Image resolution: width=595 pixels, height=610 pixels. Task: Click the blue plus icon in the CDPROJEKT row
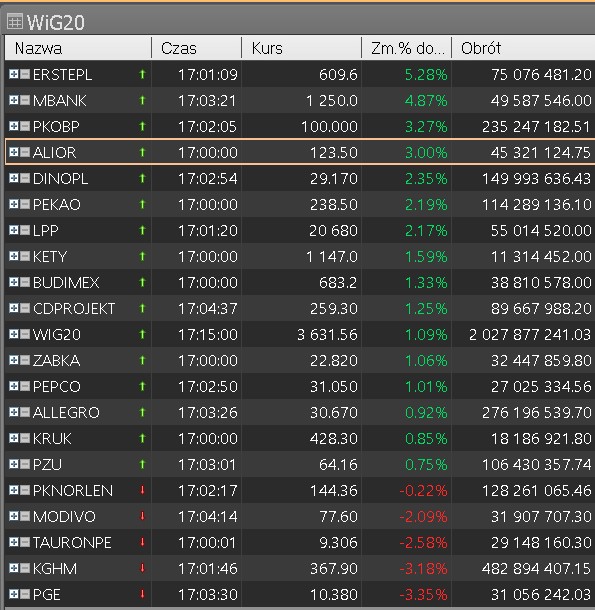tap(14, 308)
